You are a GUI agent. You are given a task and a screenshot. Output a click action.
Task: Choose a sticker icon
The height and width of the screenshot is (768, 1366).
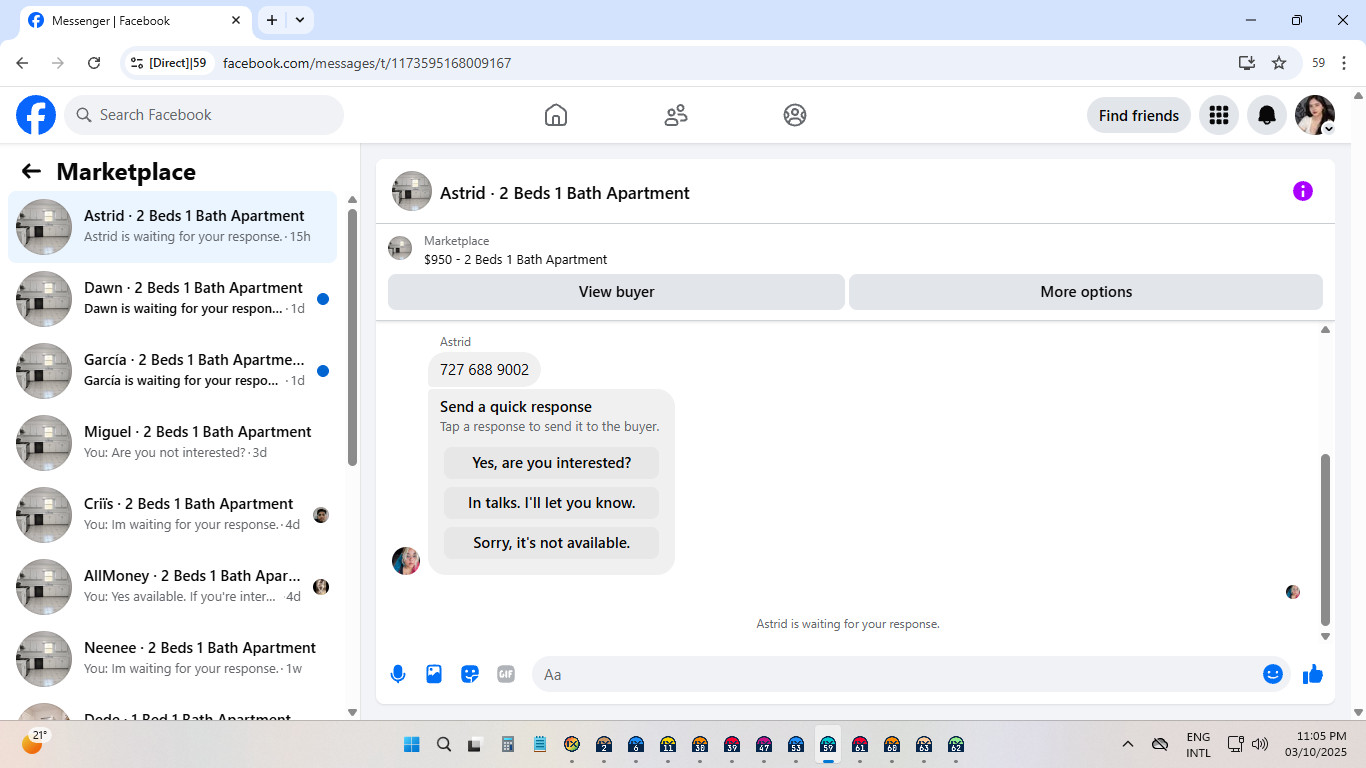coord(470,674)
